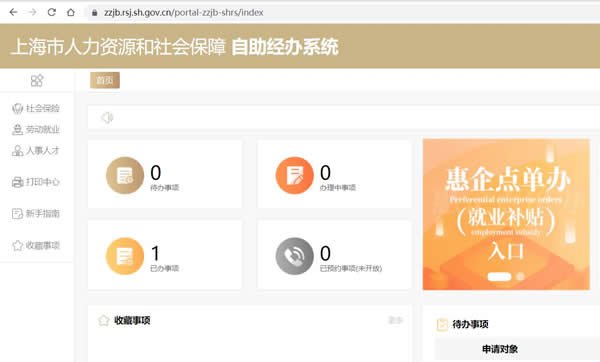Open 打印中心 in the sidebar
This screenshot has height=362, width=600.
pos(36,182)
